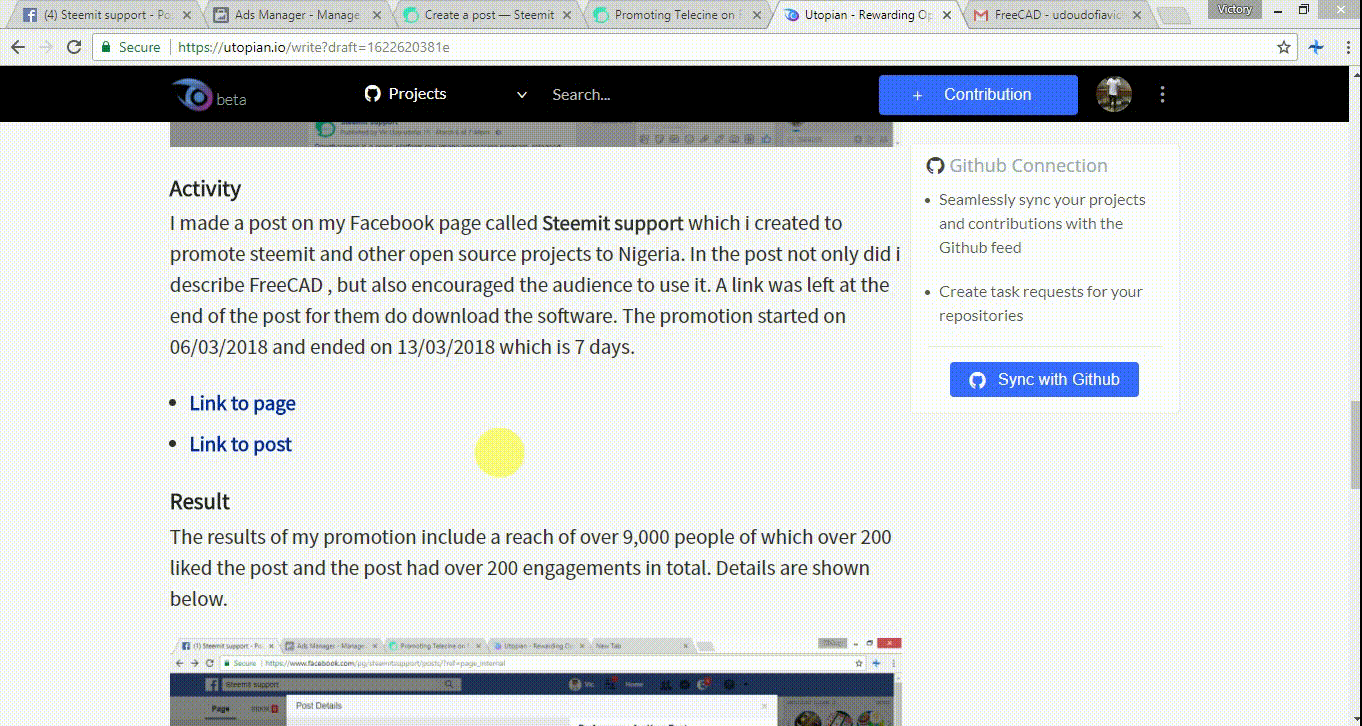Close the Create a post Steemit tab
The width and height of the screenshot is (1362, 726).
point(567,15)
